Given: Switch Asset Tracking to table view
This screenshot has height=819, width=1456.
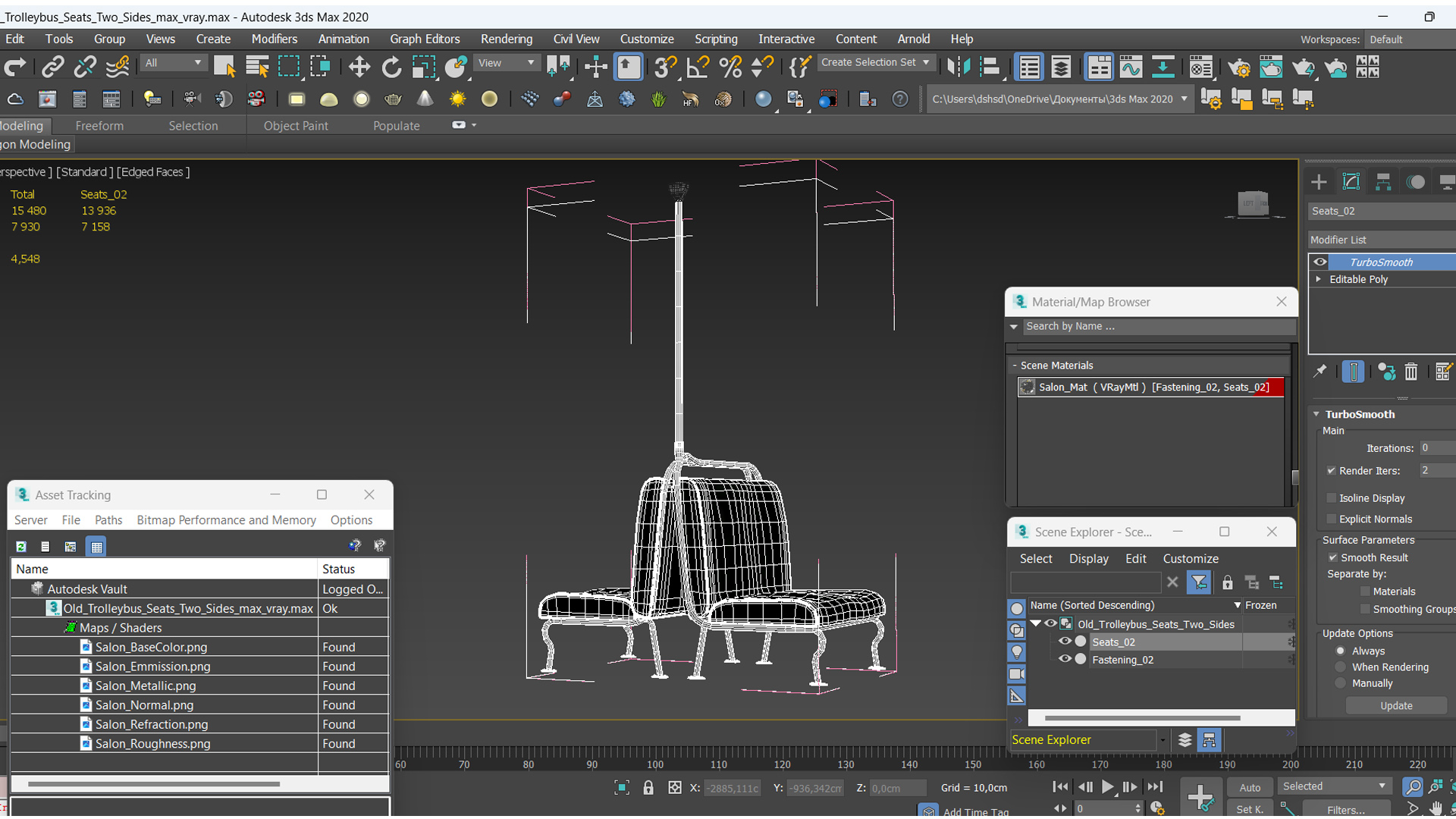Looking at the screenshot, I should coord(96,546).
